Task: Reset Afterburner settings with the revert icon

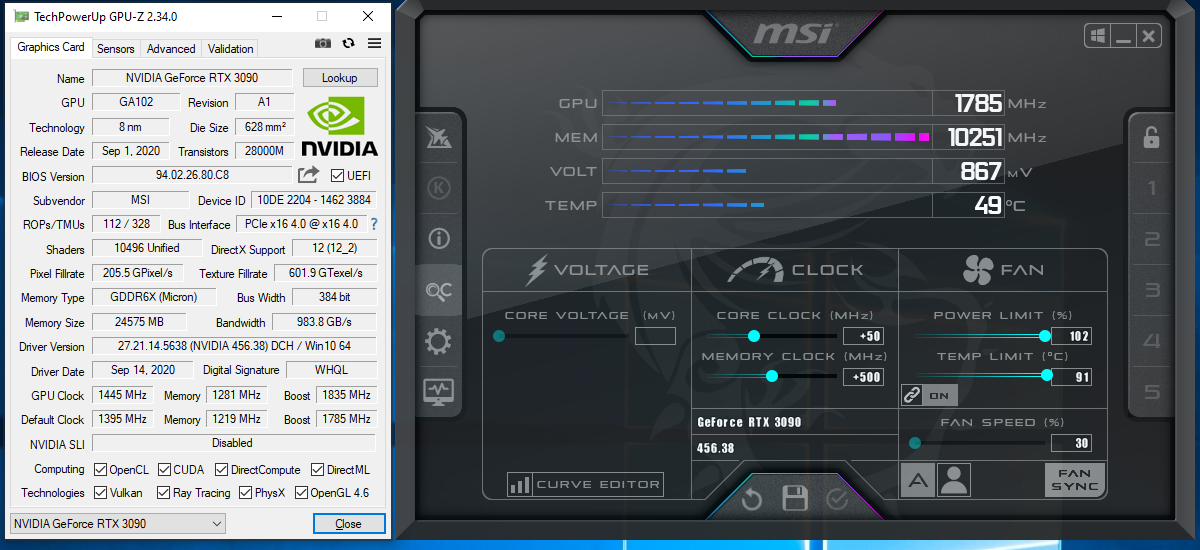Action: pos(752,498)
